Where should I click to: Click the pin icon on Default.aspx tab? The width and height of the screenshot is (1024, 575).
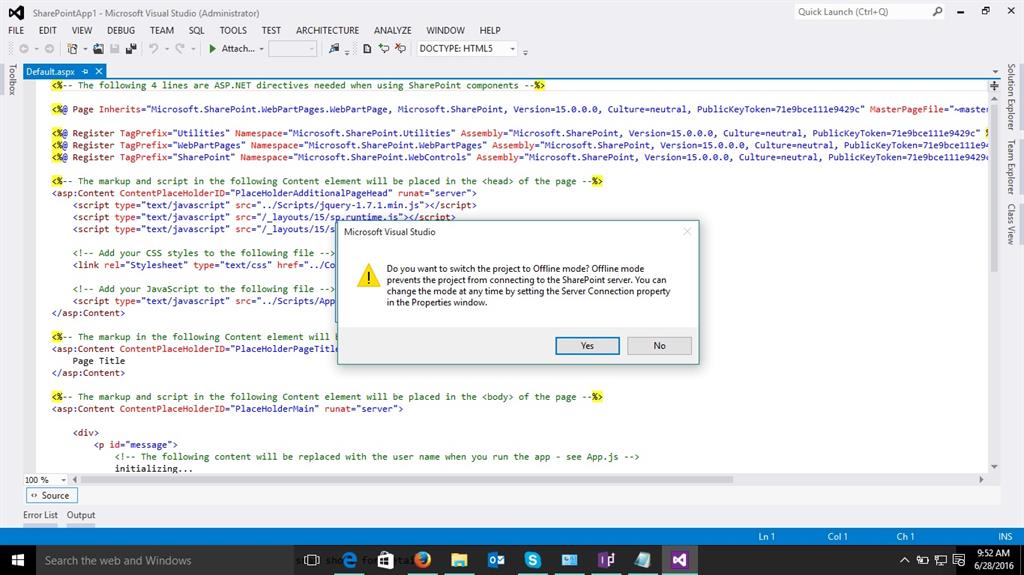point(85,71)
